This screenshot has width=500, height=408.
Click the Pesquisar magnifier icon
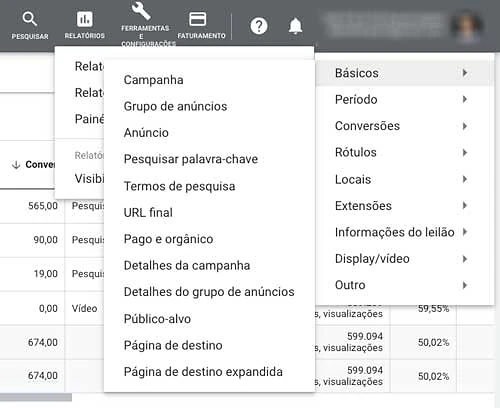30,19
